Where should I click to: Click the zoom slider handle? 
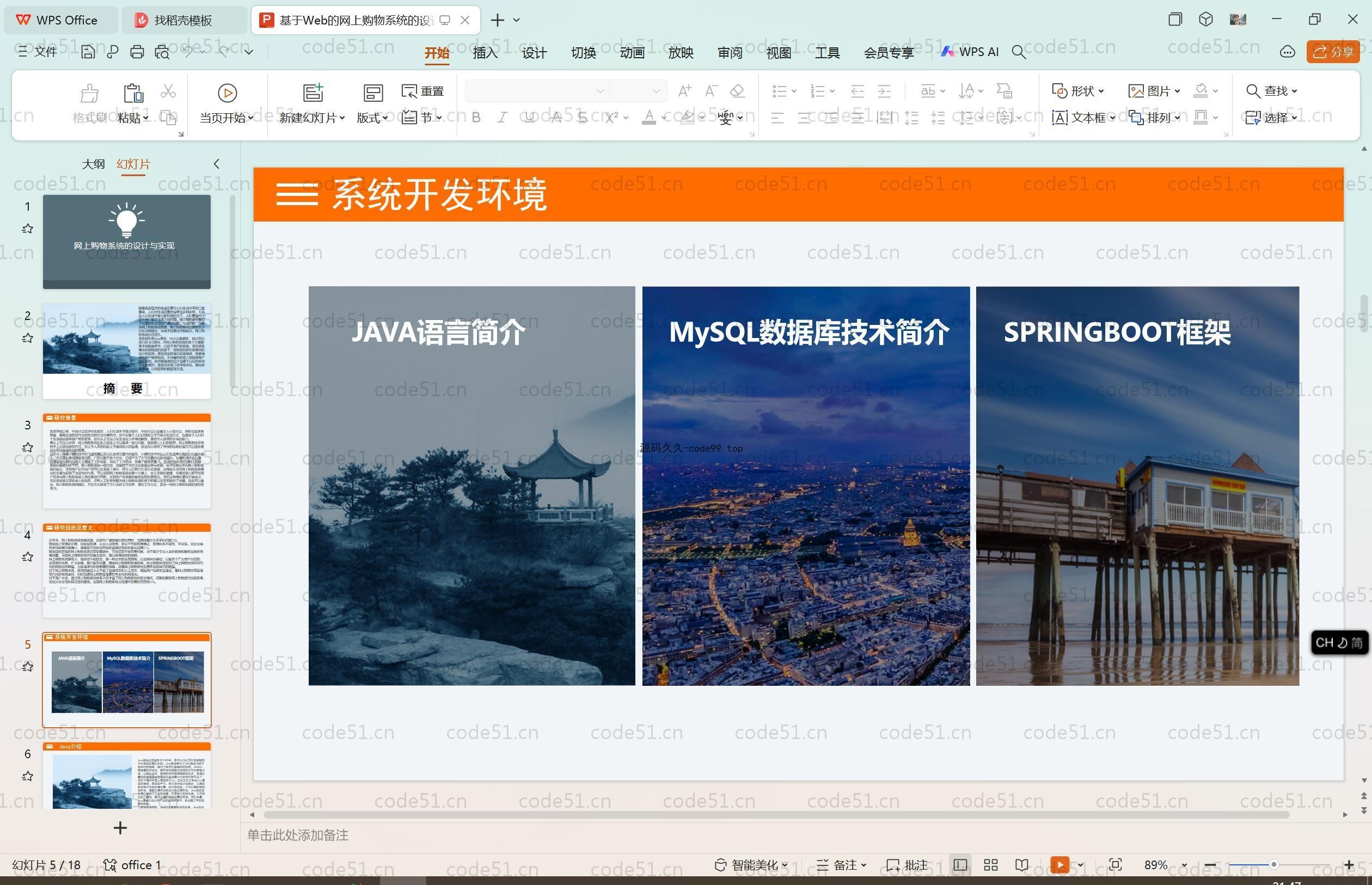pos(1273,864)
